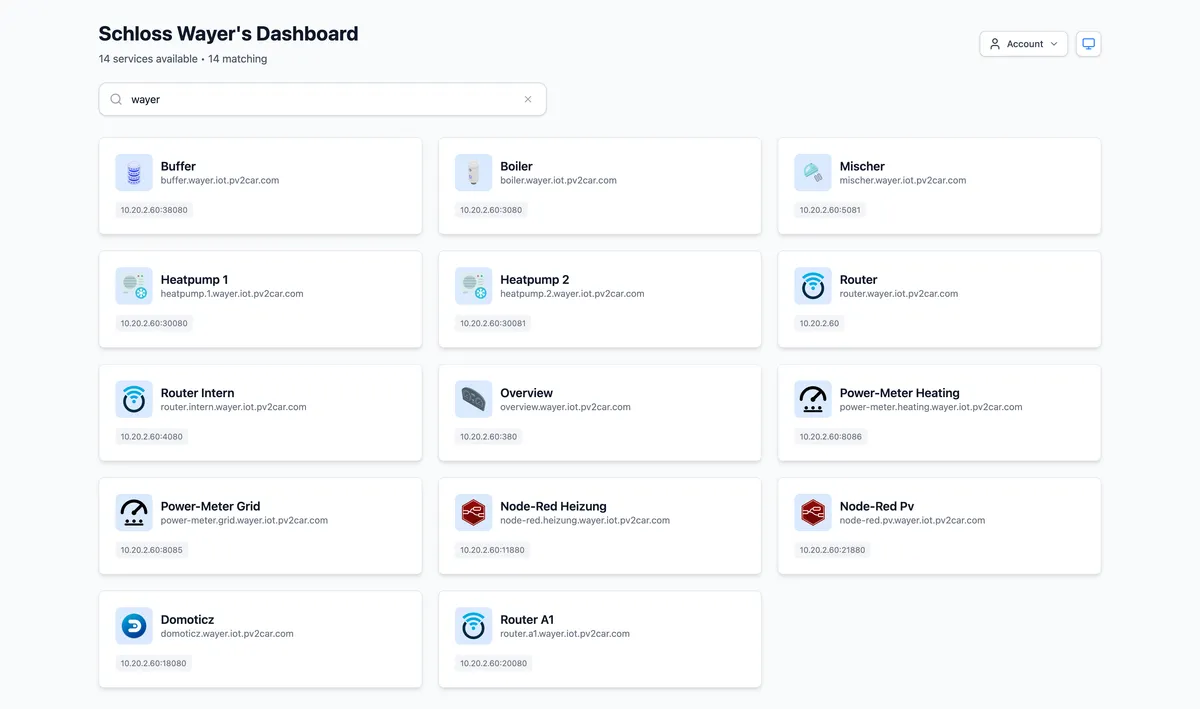Click the Power-Meter Heating title
Viewport: 1200px width, 709px height.
coord(900,392)
